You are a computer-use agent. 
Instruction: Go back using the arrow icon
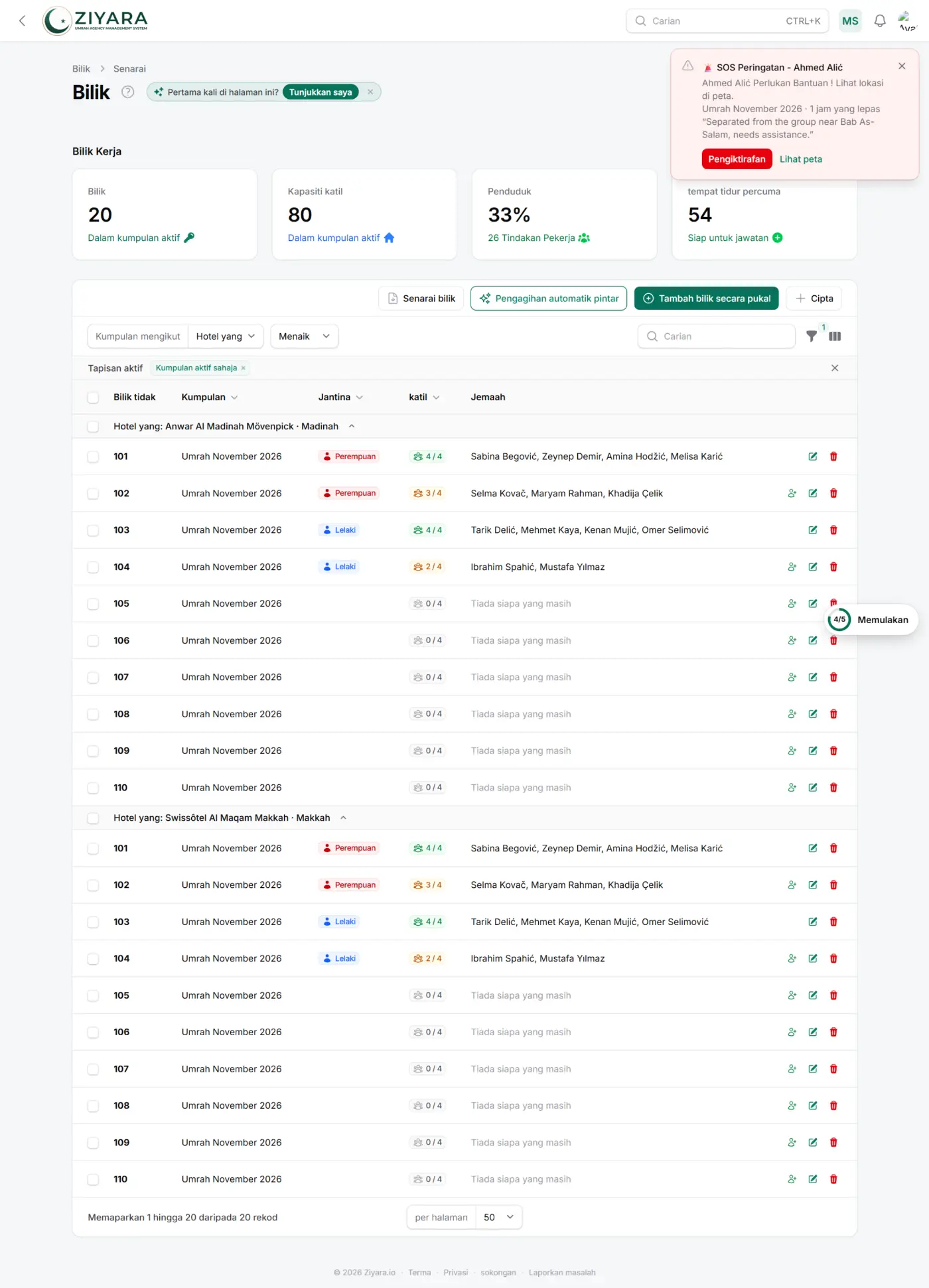click(x=22, y=21)
